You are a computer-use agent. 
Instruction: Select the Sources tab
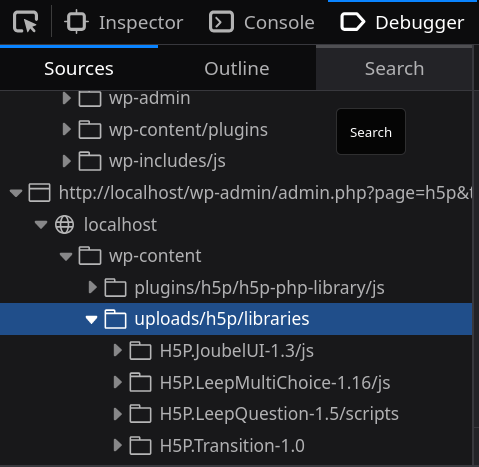click(79, 69)
